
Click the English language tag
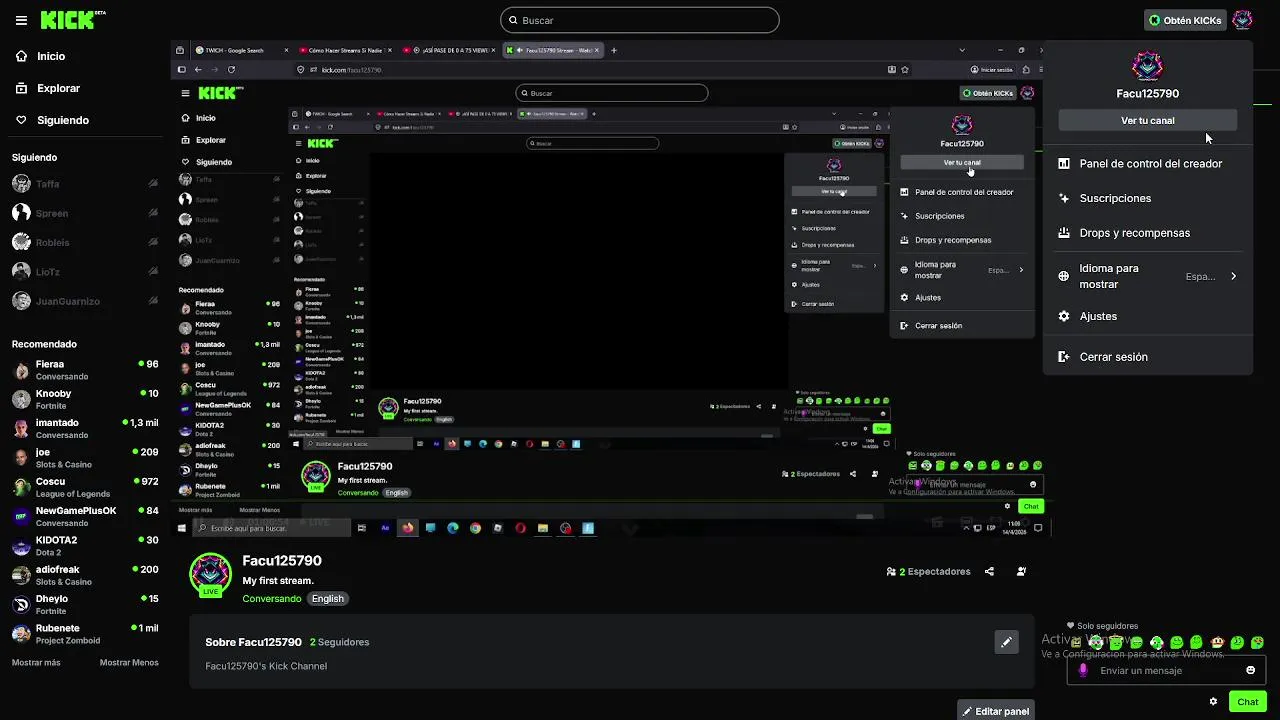point(327,599)
